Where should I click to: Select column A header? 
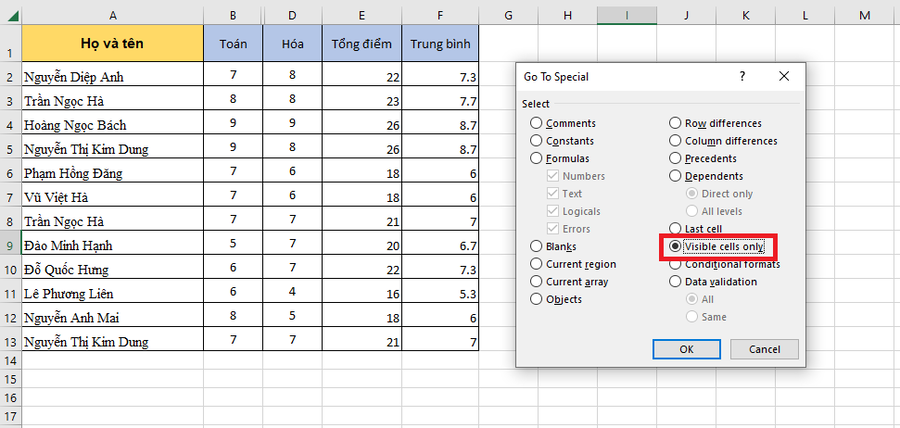click(112, 15)
